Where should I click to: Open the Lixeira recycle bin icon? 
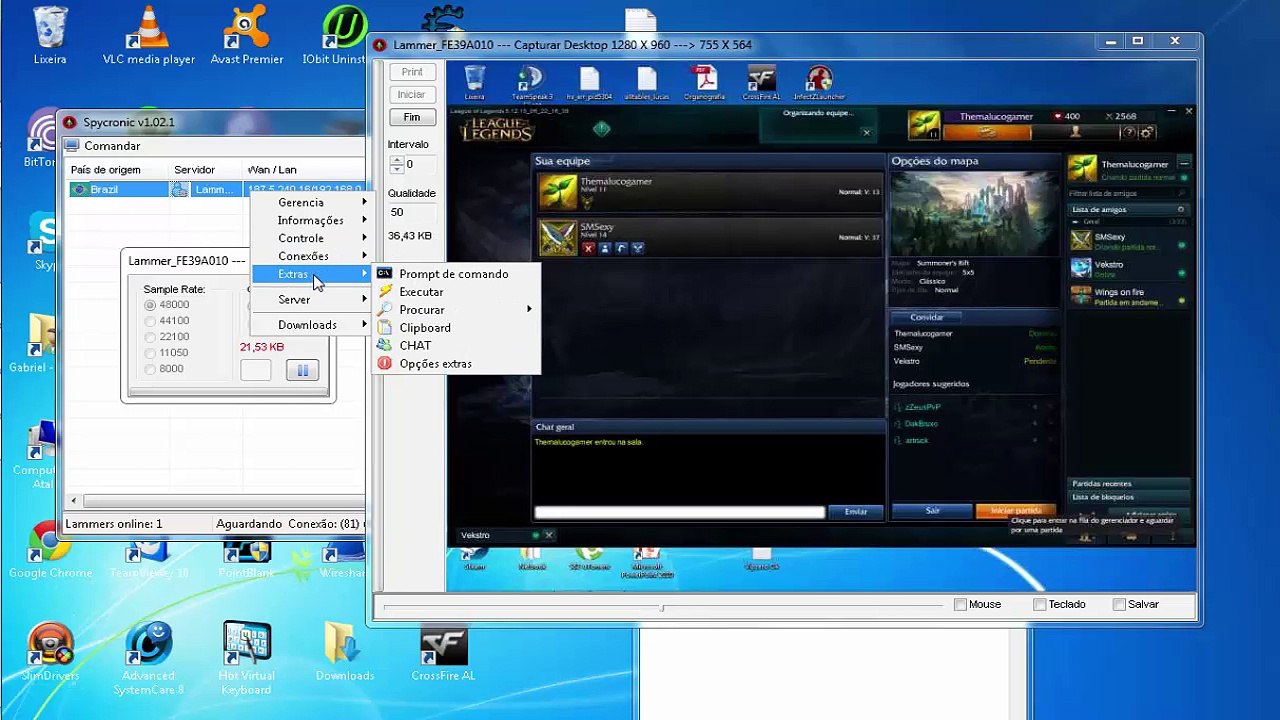[49, 30]
